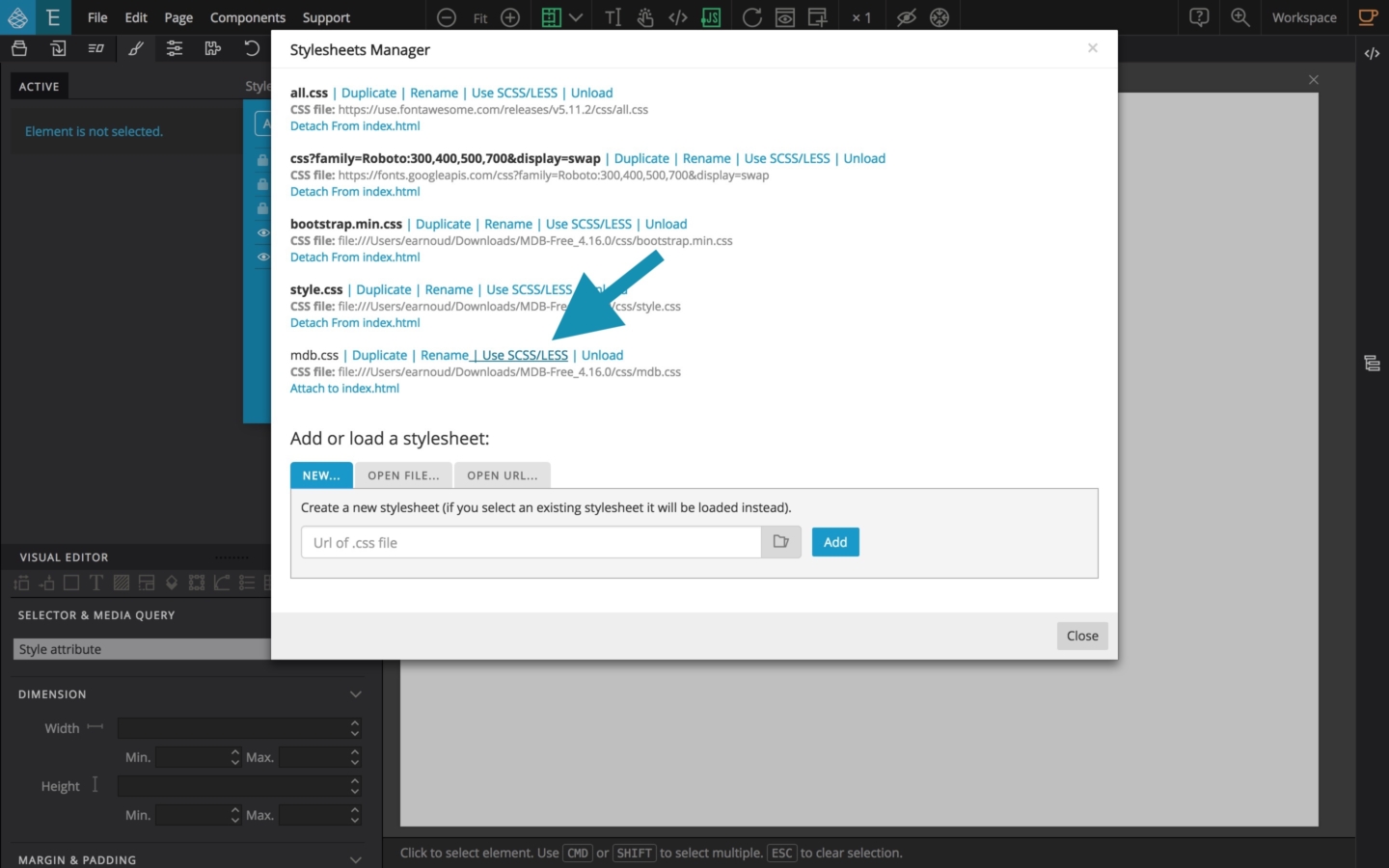Toggle element visibility eye in the tree panel

[262, 233]
